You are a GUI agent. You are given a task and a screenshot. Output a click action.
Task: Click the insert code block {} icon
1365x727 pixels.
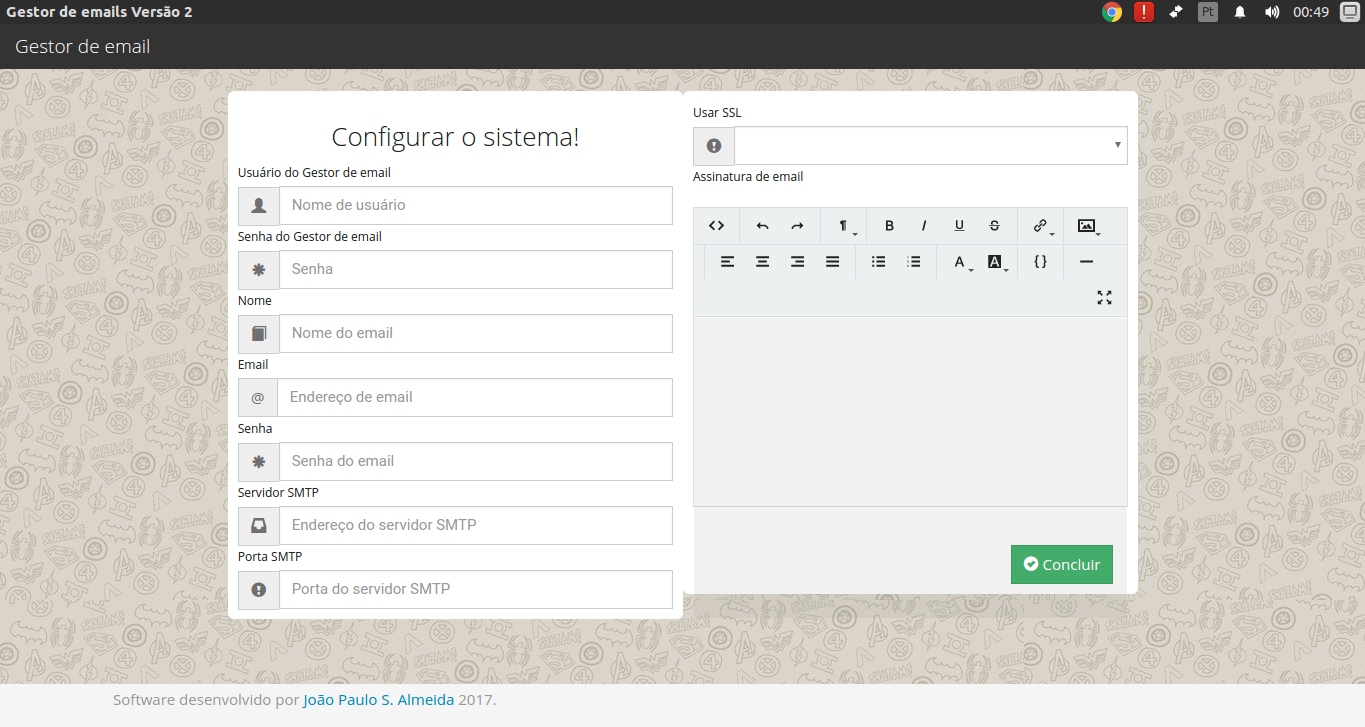point(1040,261)
